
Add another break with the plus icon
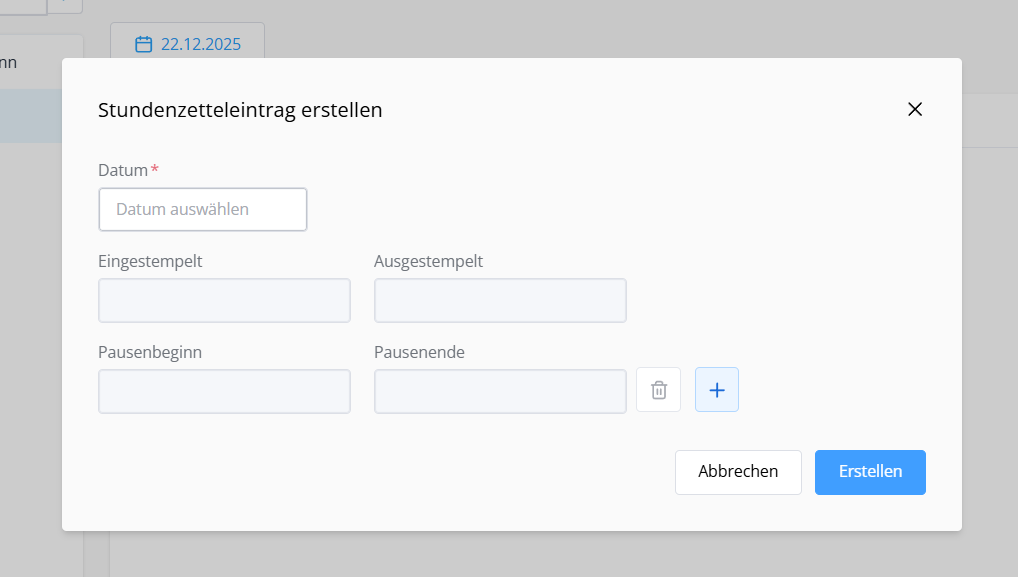pyautogui.click(x=716, y=390)
